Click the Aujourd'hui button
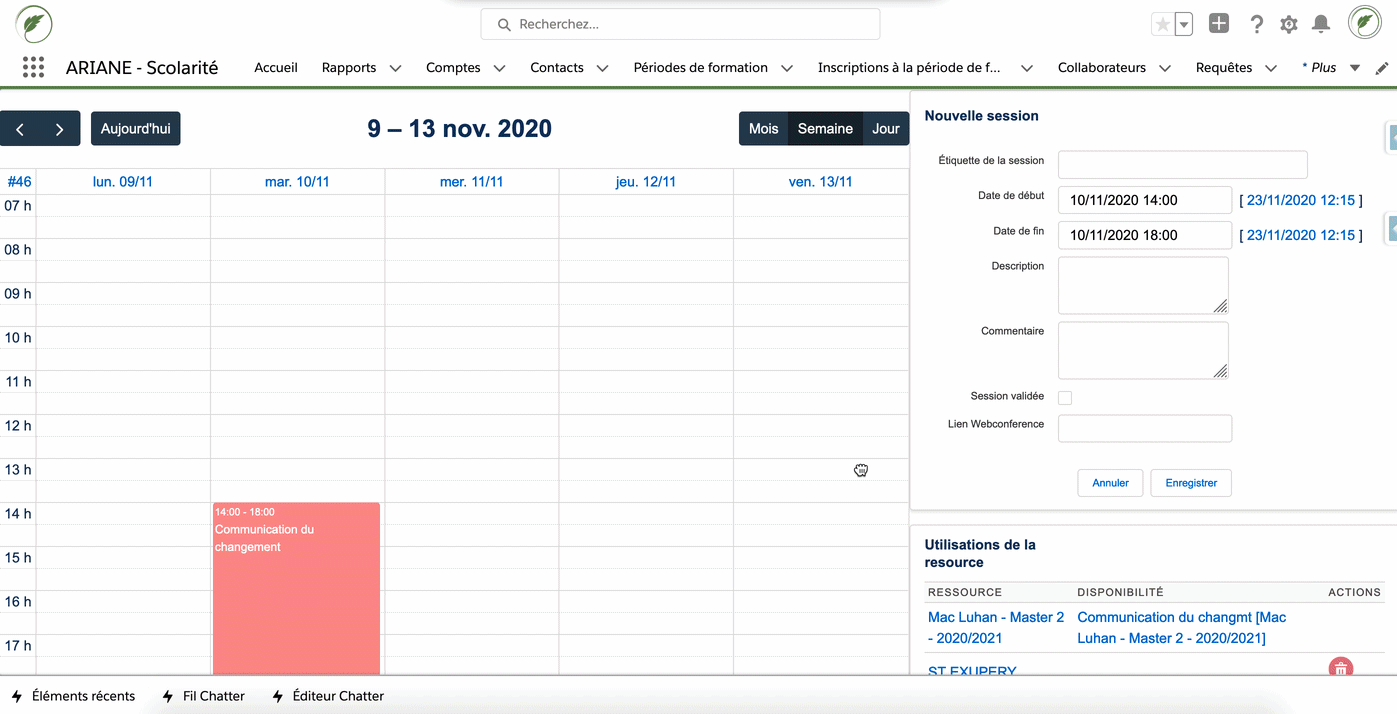The width and height of the screenshot is (1397, 714). click(x=136, y=129)
